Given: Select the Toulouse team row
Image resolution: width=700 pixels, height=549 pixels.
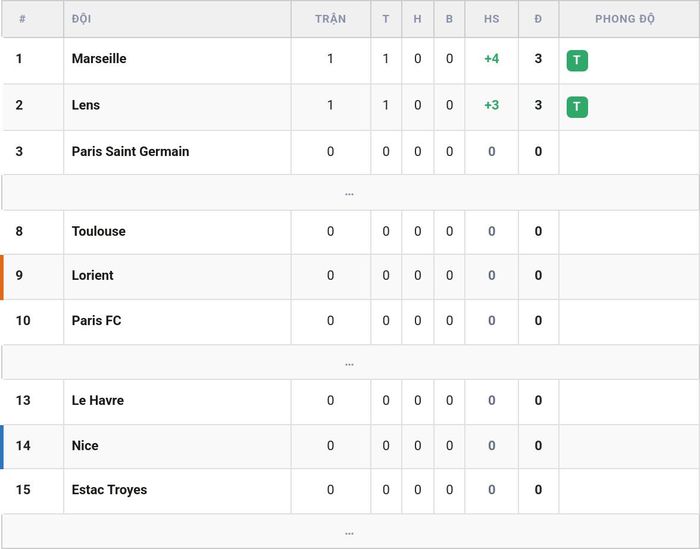Looking at the screenshot, I should click(350, 232).
